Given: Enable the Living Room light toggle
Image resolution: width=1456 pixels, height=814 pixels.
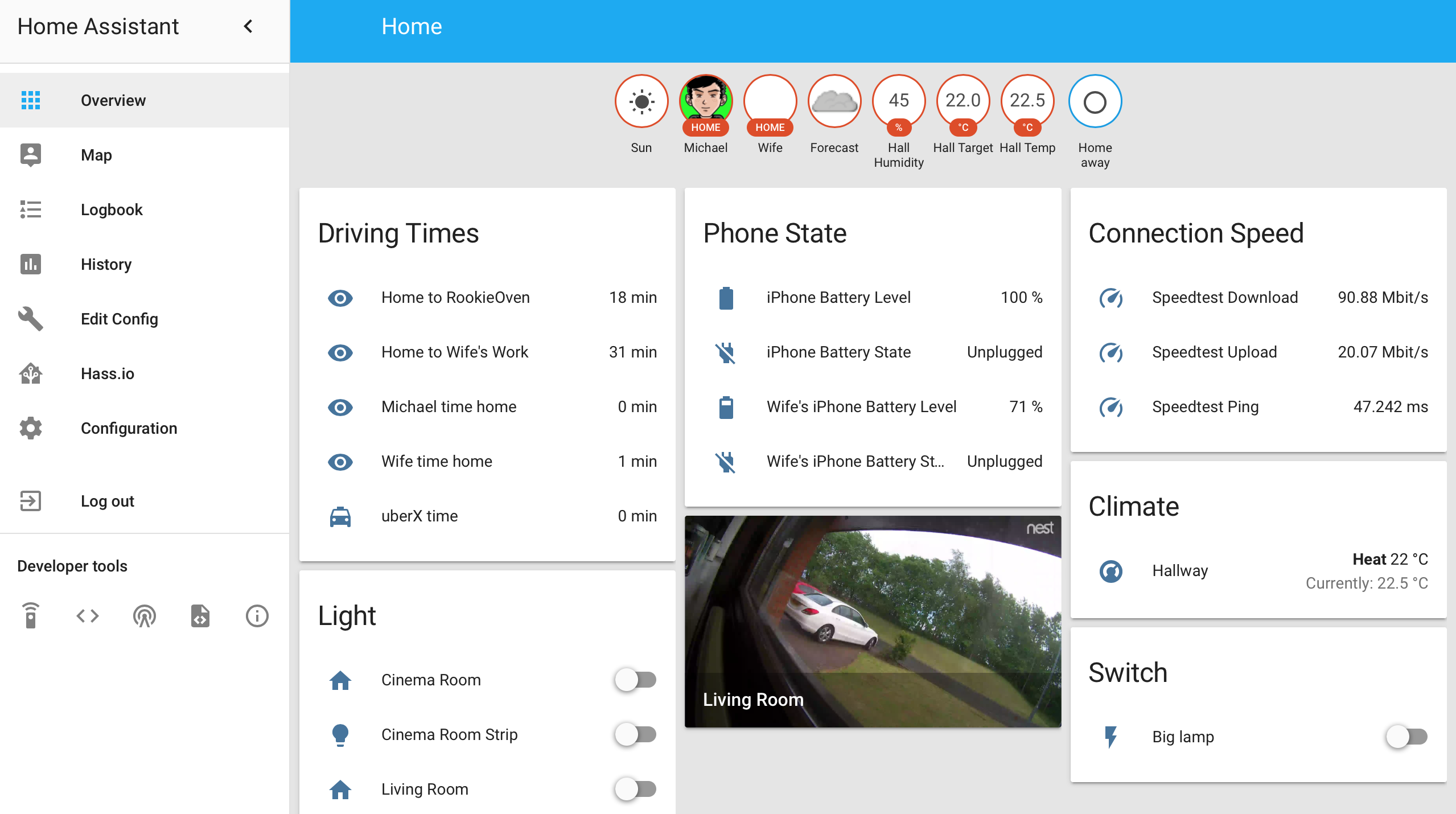Looking at the screenshot, I should (x=635, y=789).
